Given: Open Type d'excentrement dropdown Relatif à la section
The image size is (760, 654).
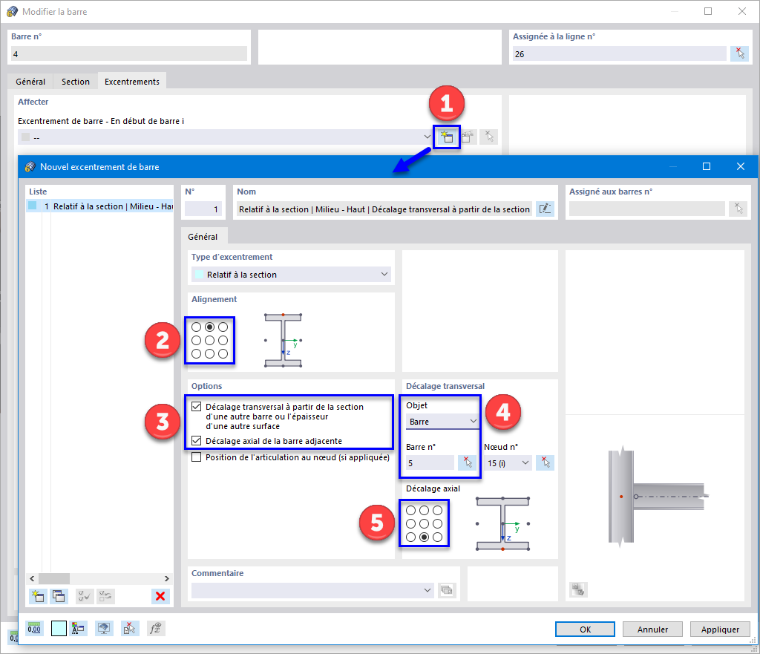Looking at the screenshot, I should click(x=291, y=274).
